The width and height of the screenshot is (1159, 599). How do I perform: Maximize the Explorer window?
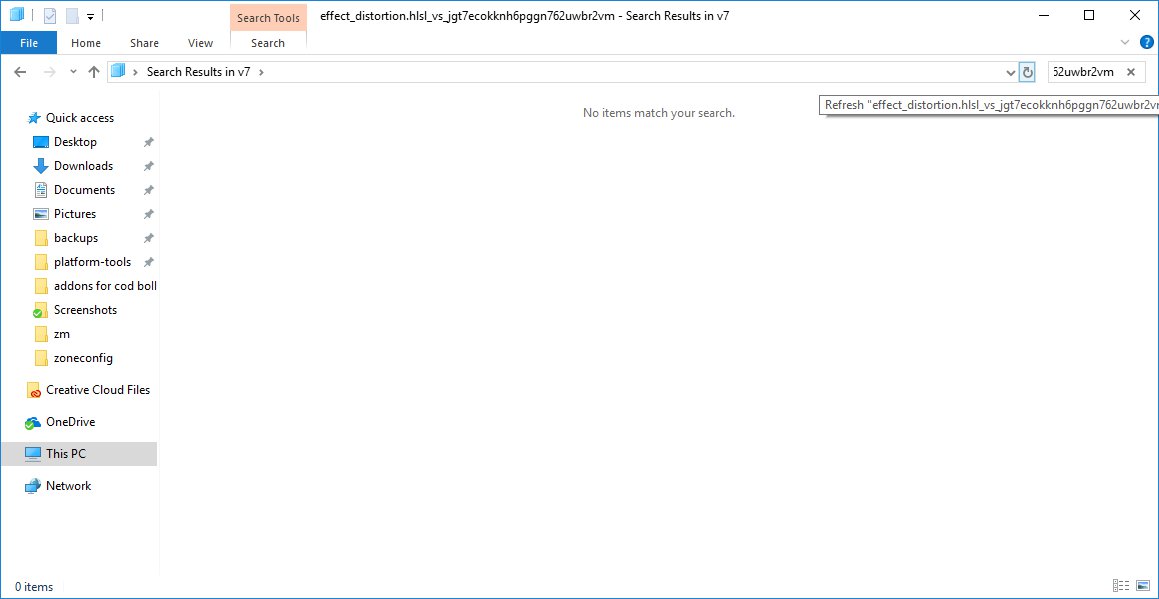[x=1089, y=15]
